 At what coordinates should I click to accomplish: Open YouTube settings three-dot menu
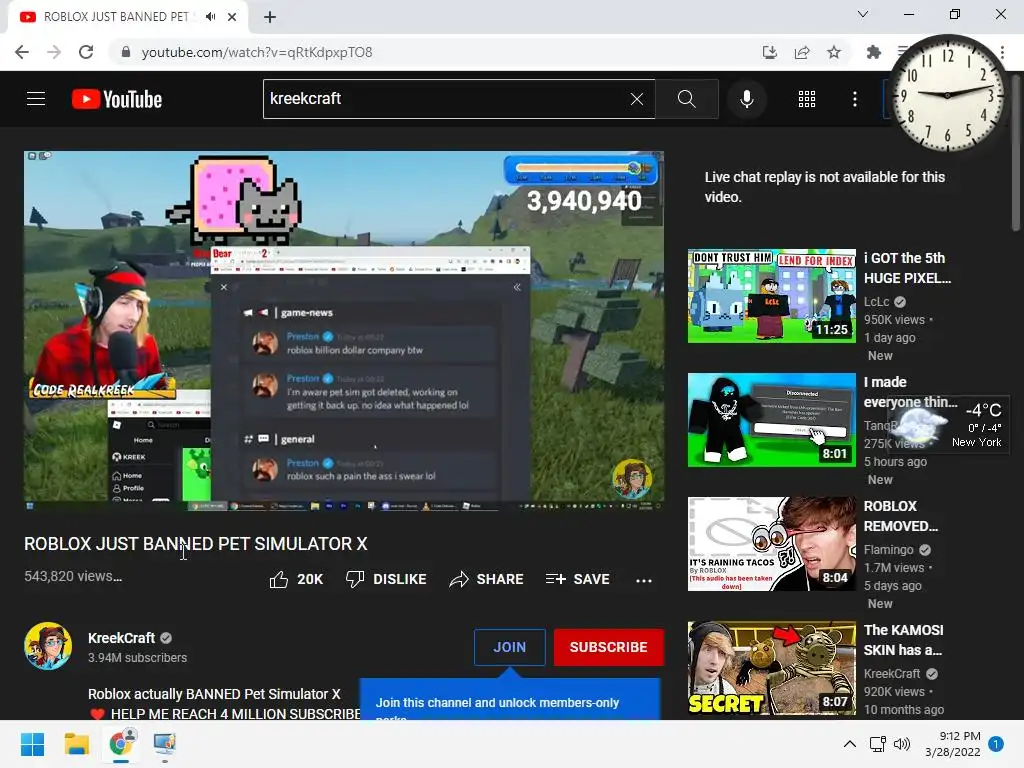pyautogui.click(x=855, y=99)
